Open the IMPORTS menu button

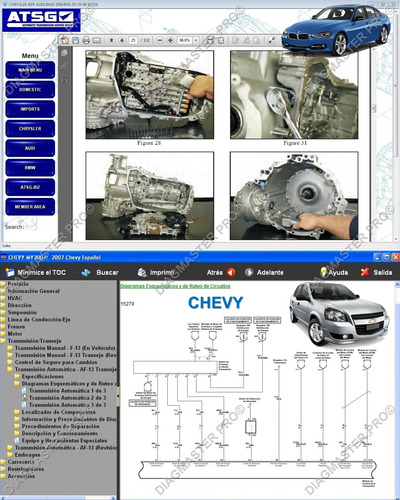(x=30, y=109)
